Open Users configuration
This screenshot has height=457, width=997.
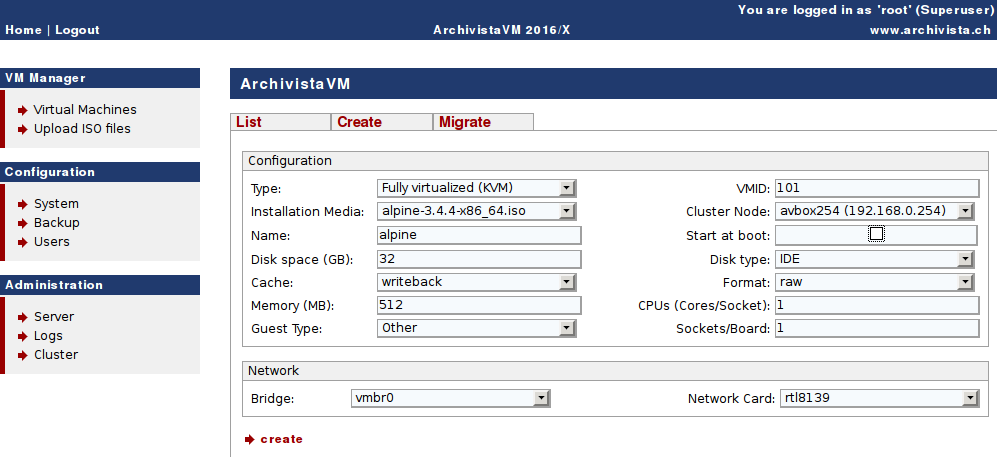click(x=52, y=242)
